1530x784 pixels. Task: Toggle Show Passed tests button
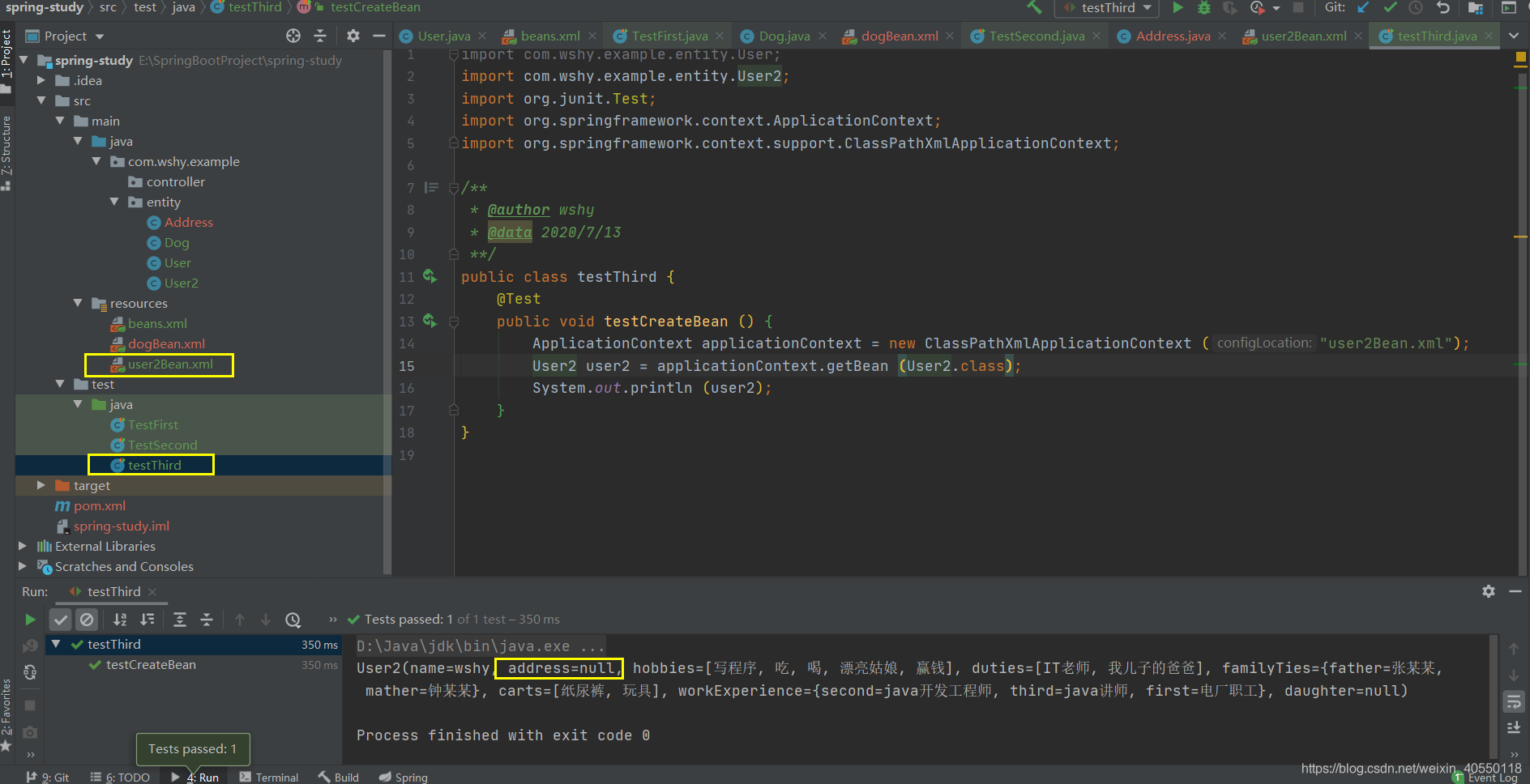(61, 620)
